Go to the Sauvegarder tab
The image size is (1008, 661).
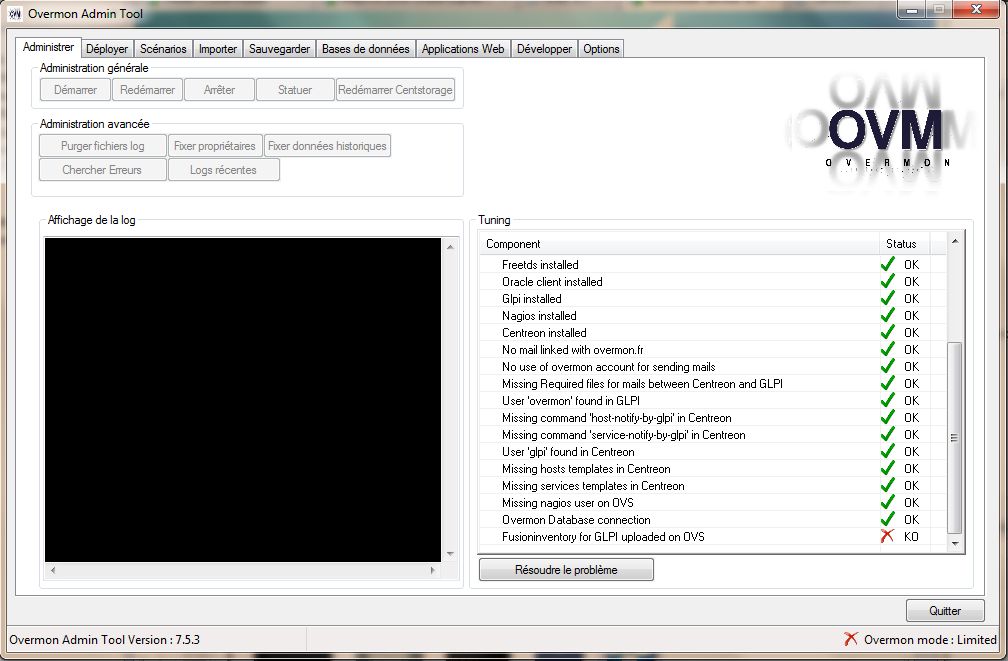tap(279, 49)
